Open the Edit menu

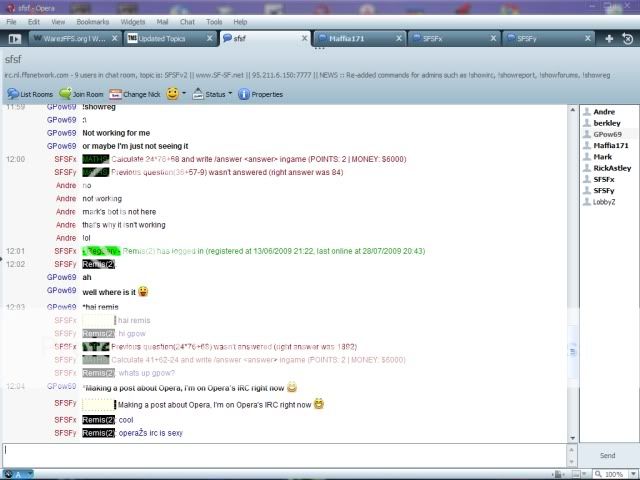(x=34, y=22)
